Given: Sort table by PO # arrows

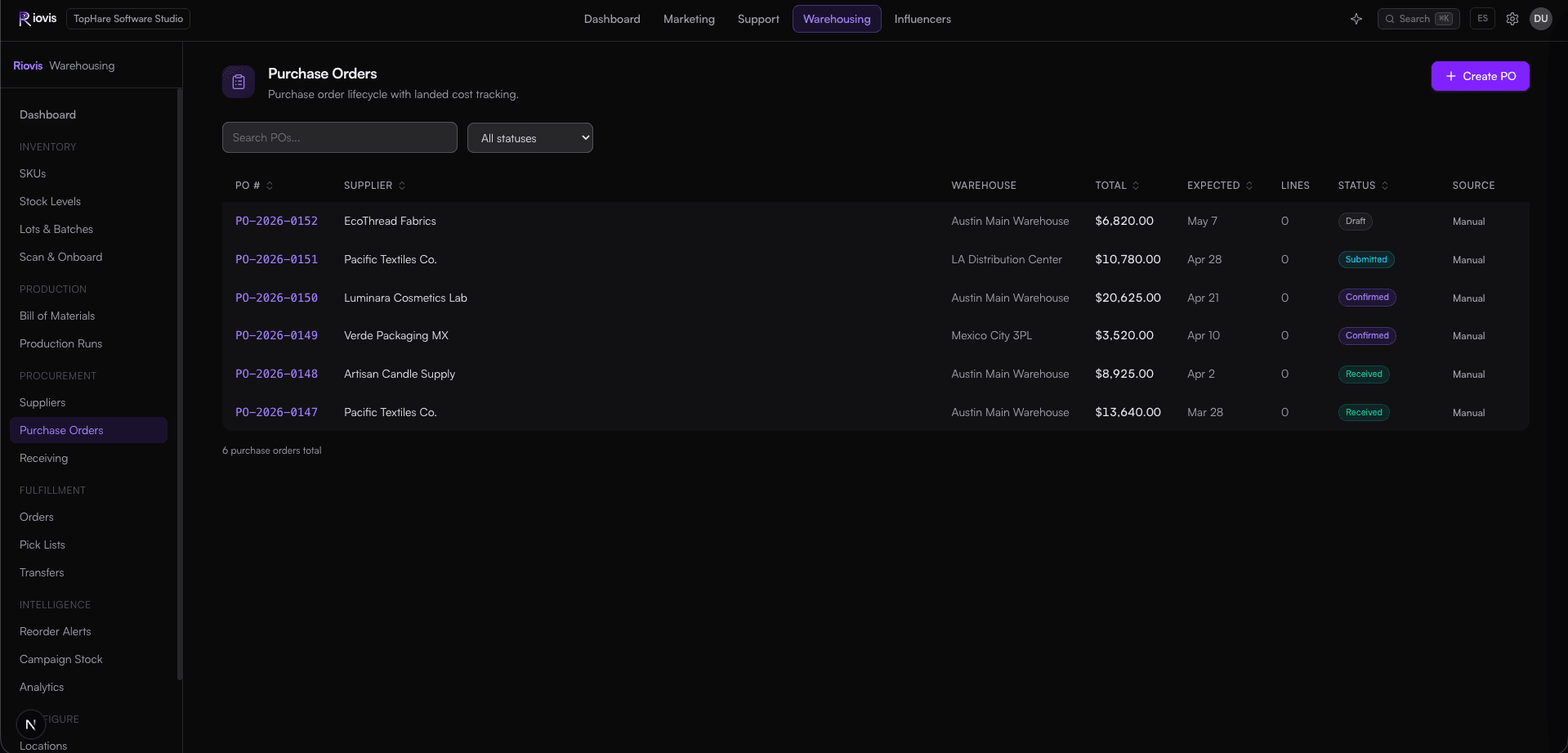Looking at the screenshot, I should 270,186.
